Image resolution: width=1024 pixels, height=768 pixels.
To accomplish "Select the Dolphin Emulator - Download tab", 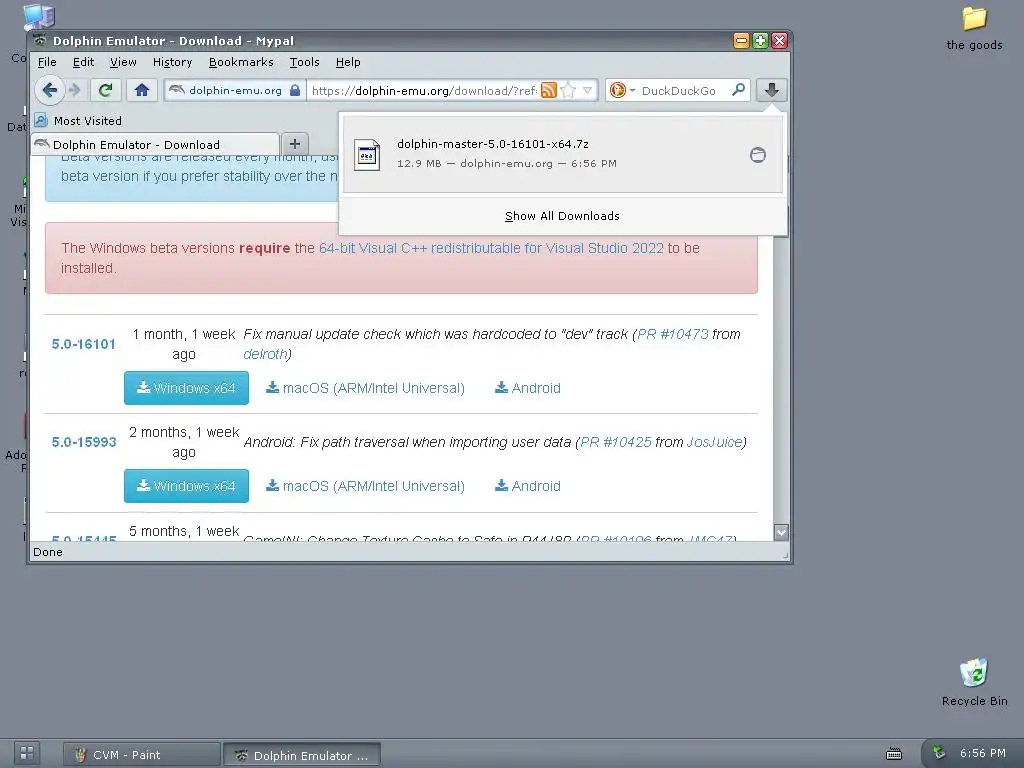I will coord(155,144).
